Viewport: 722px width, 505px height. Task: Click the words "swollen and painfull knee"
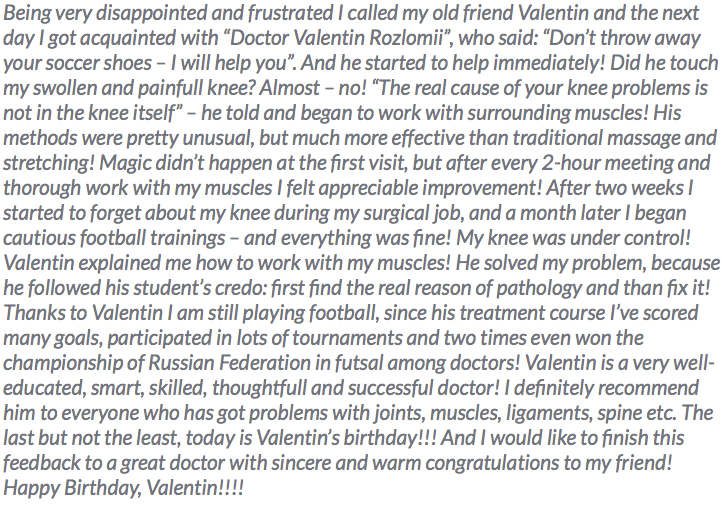[139, 87]
